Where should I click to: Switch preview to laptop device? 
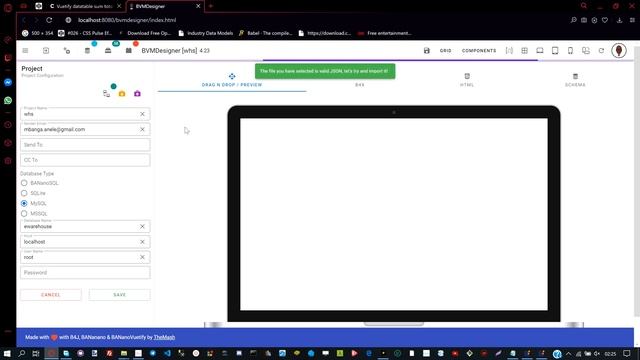(x=540, y=51)
